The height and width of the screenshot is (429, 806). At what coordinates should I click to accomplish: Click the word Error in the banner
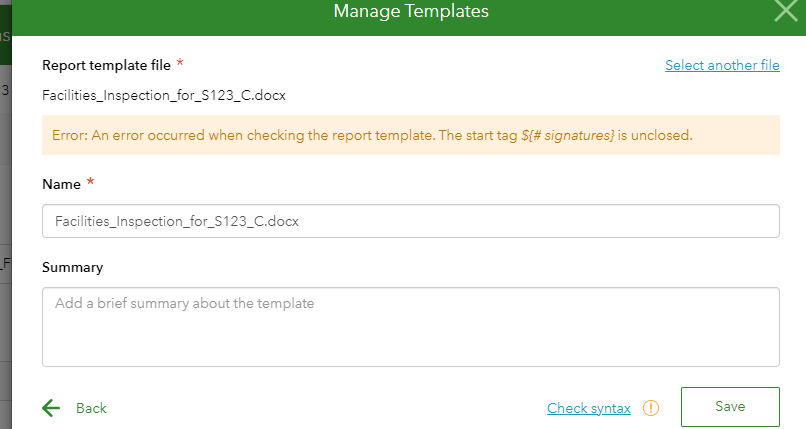click(x=72, y=135)
